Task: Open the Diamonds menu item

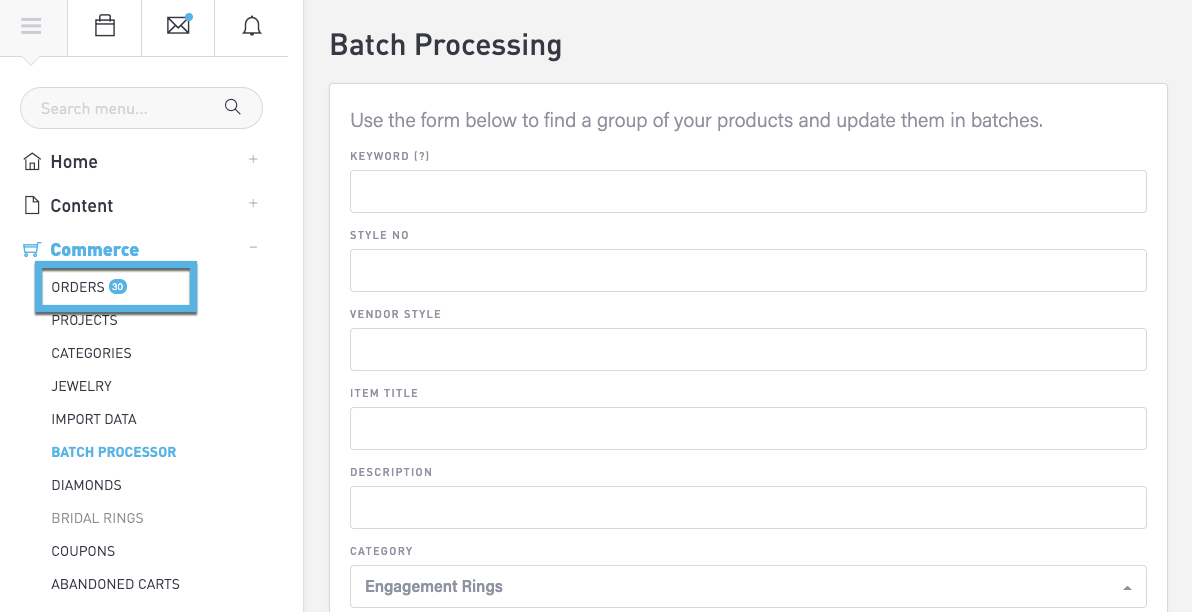Action: (87, 485)
